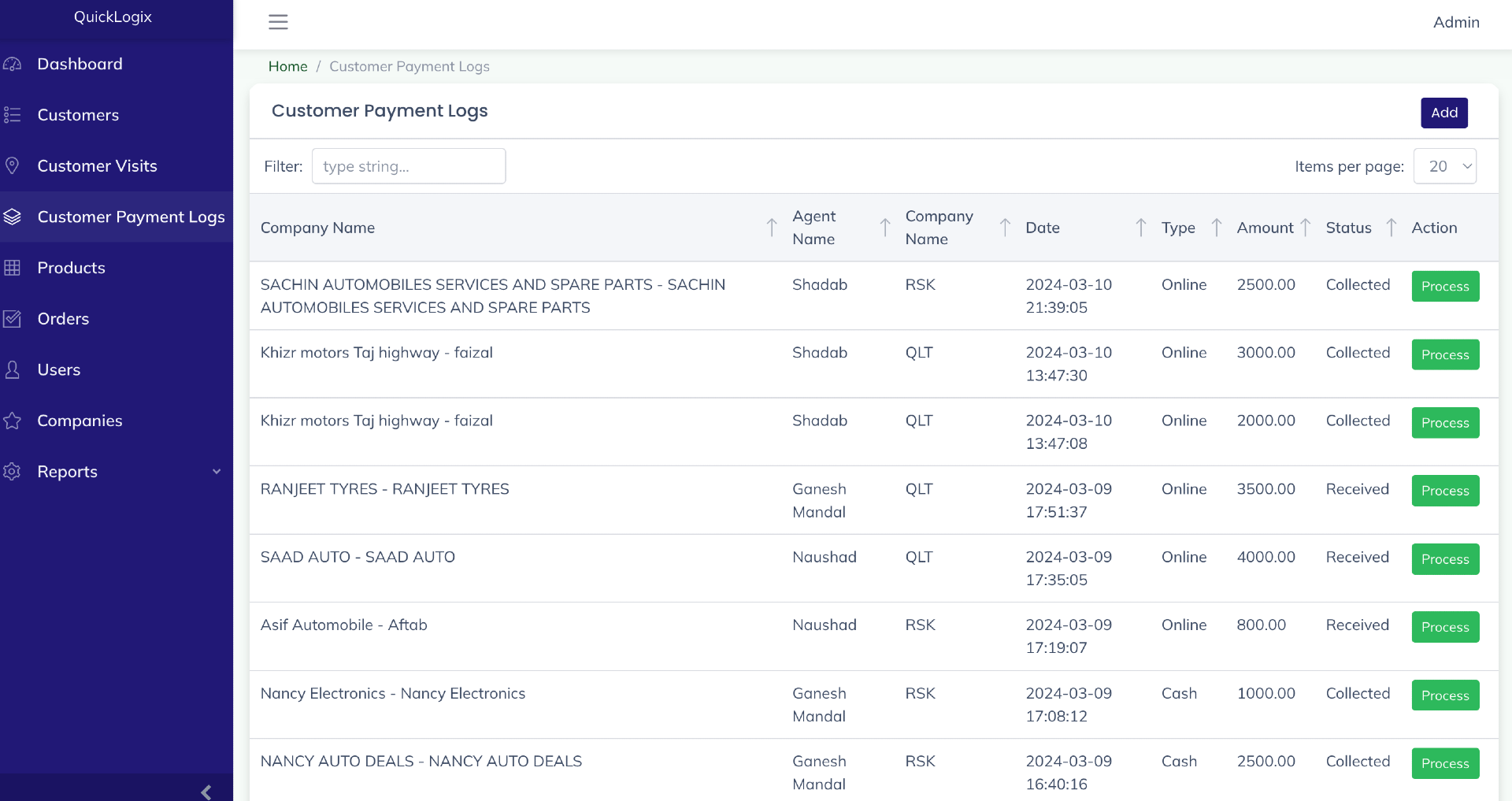Open the Admin user menu
The height and width of the screenshot is (801, 1512).
point(1455,22)
